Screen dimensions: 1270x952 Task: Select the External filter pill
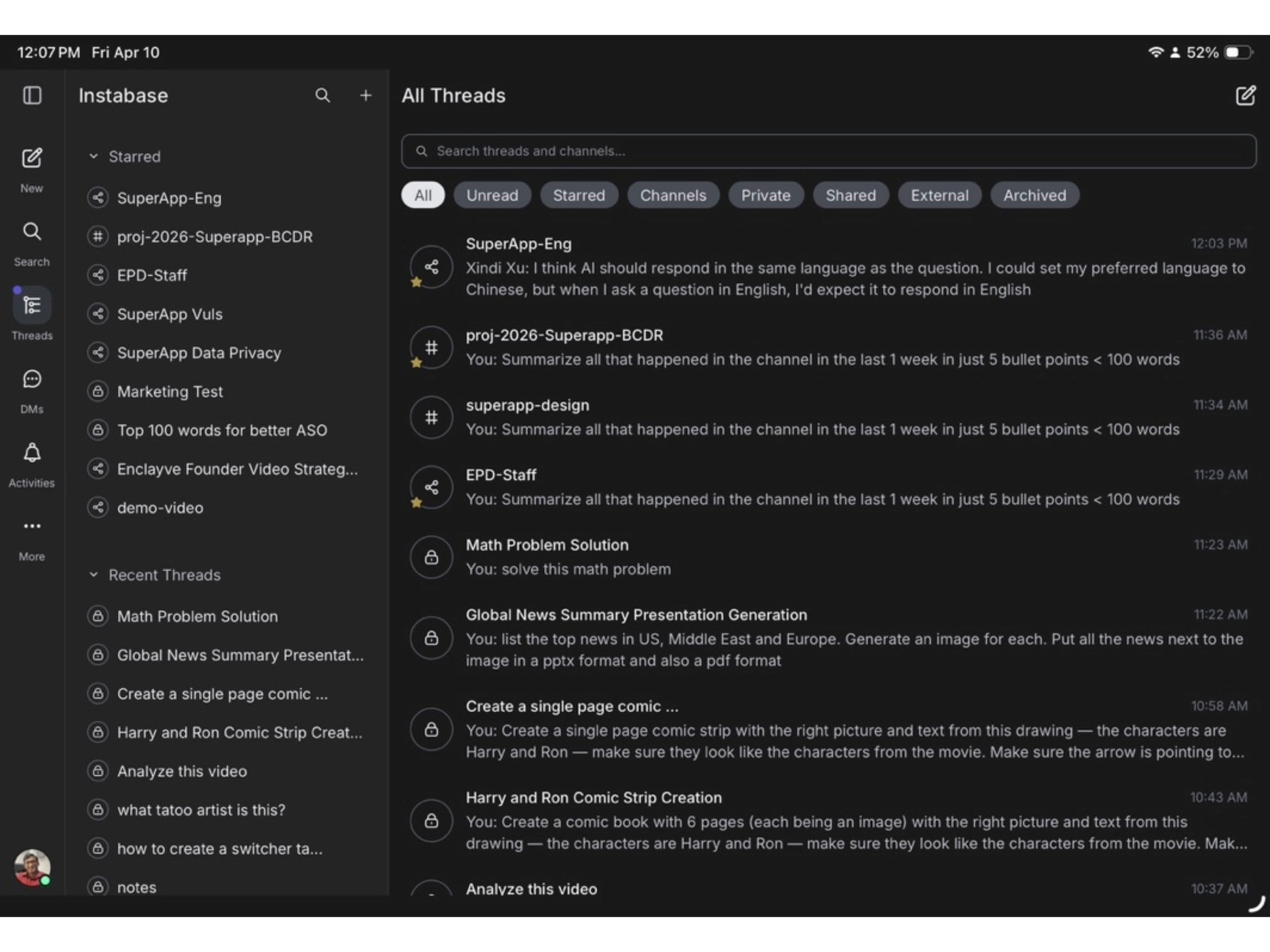[939, 195]
